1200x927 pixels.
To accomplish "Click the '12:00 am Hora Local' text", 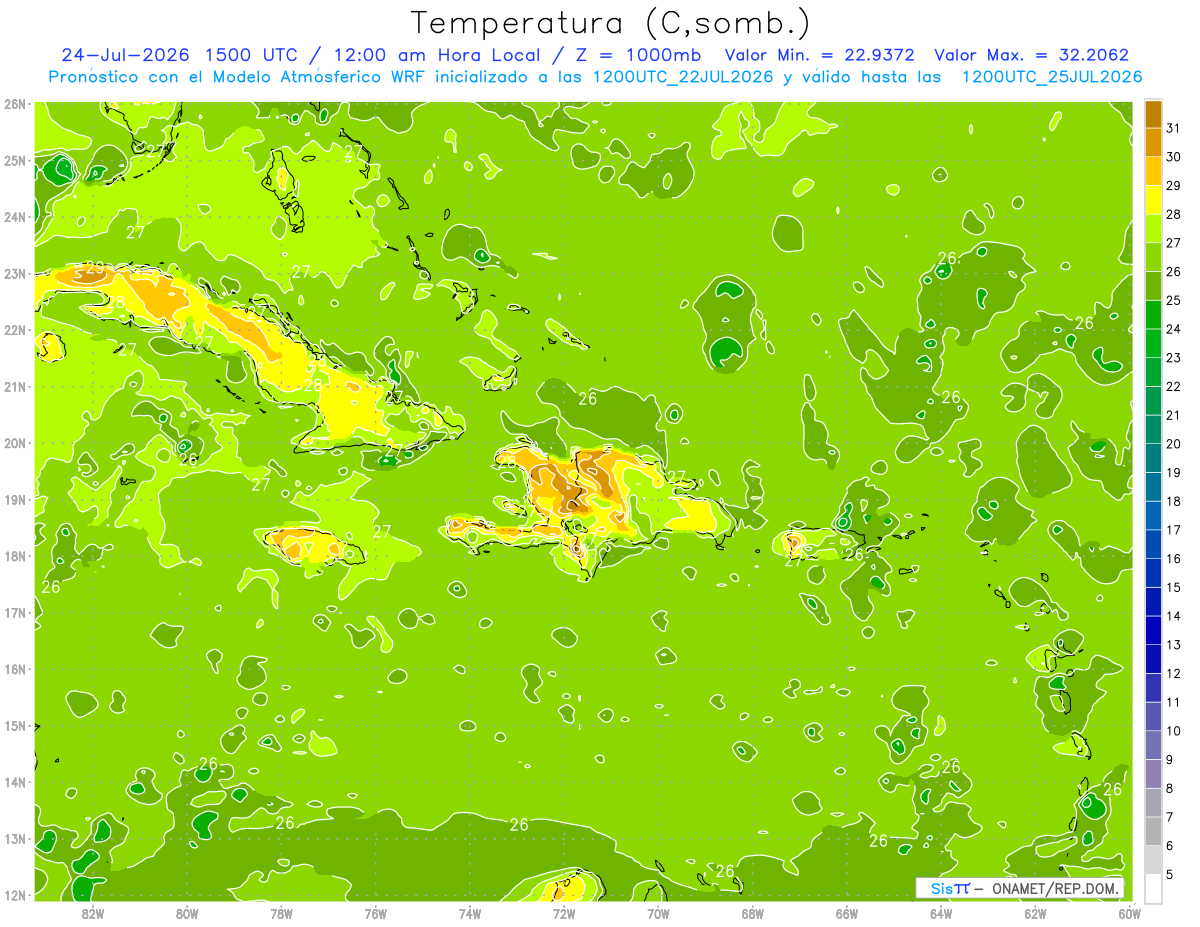I will click(439, 55).
